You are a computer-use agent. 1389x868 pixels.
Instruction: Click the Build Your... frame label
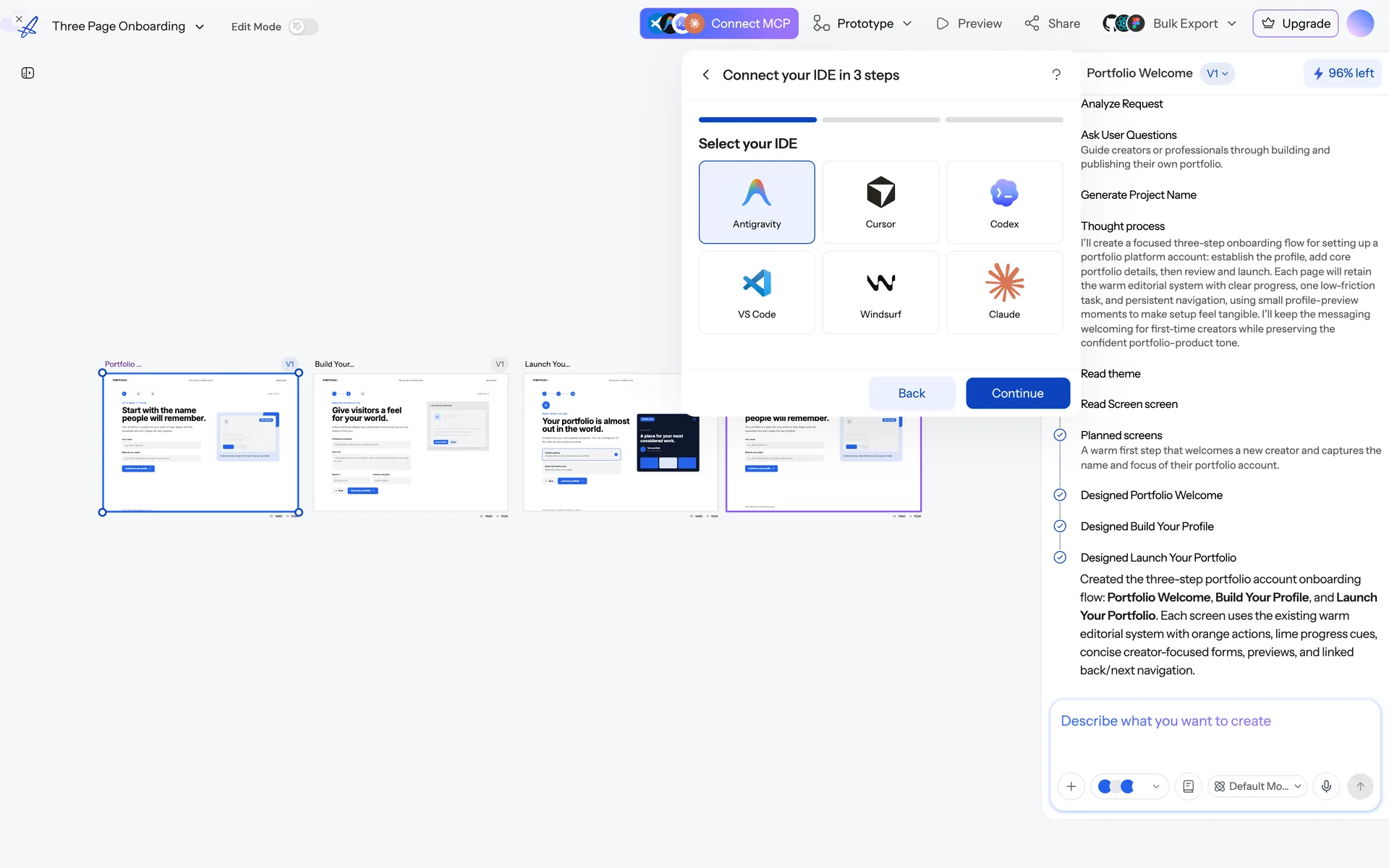click(x=334, y=364)
